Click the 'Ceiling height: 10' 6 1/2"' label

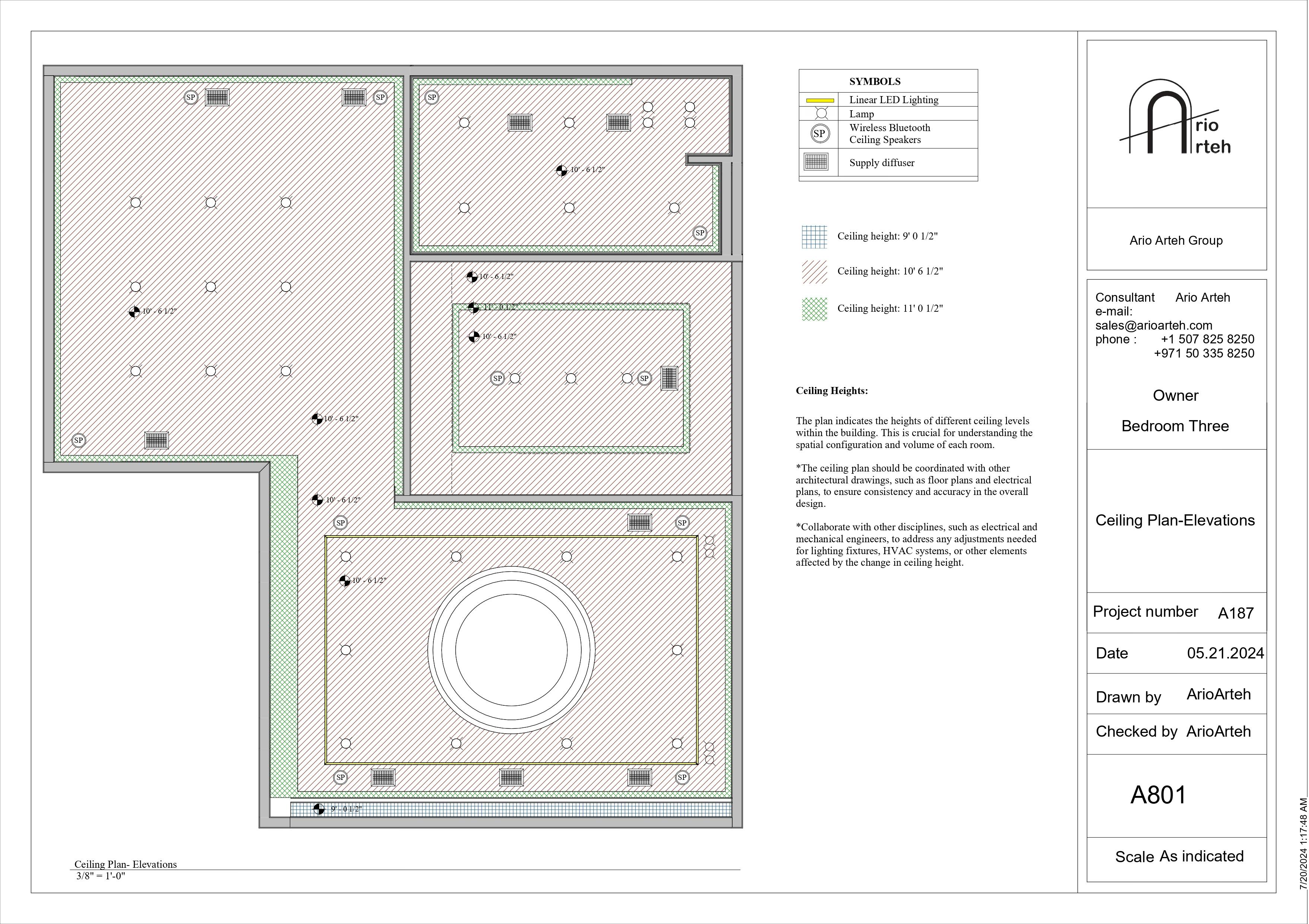coord(890,271)
